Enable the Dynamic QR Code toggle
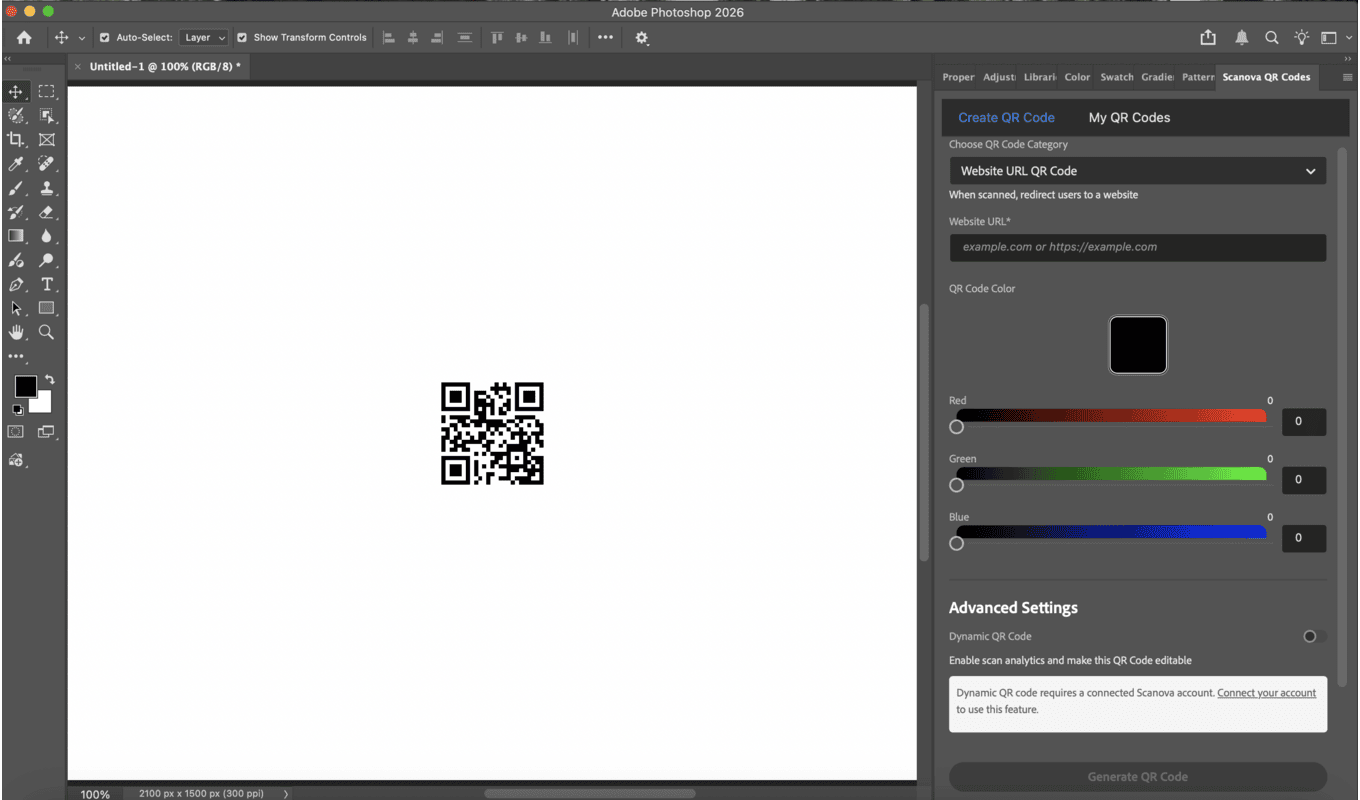Viewport: 1360px width, 800px height. pyautogui.click(x=1314, y=636)
